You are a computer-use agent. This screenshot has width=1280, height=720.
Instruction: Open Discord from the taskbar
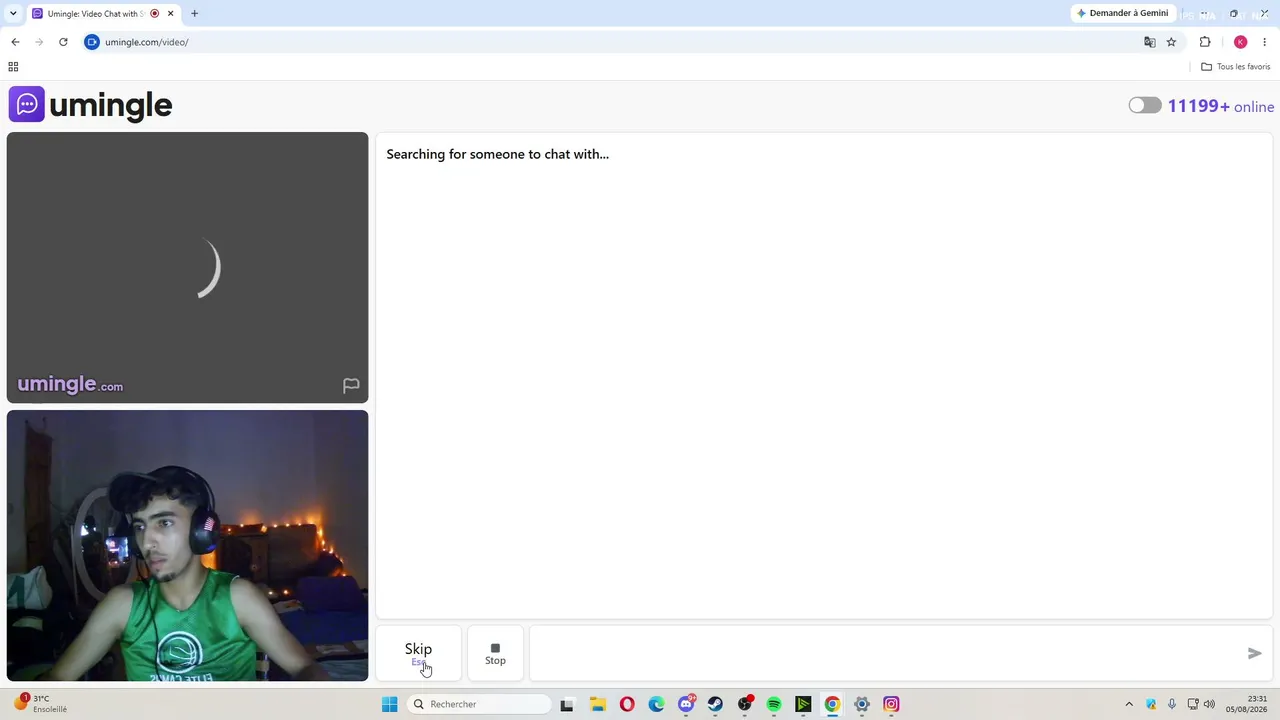tap(686, 704)
